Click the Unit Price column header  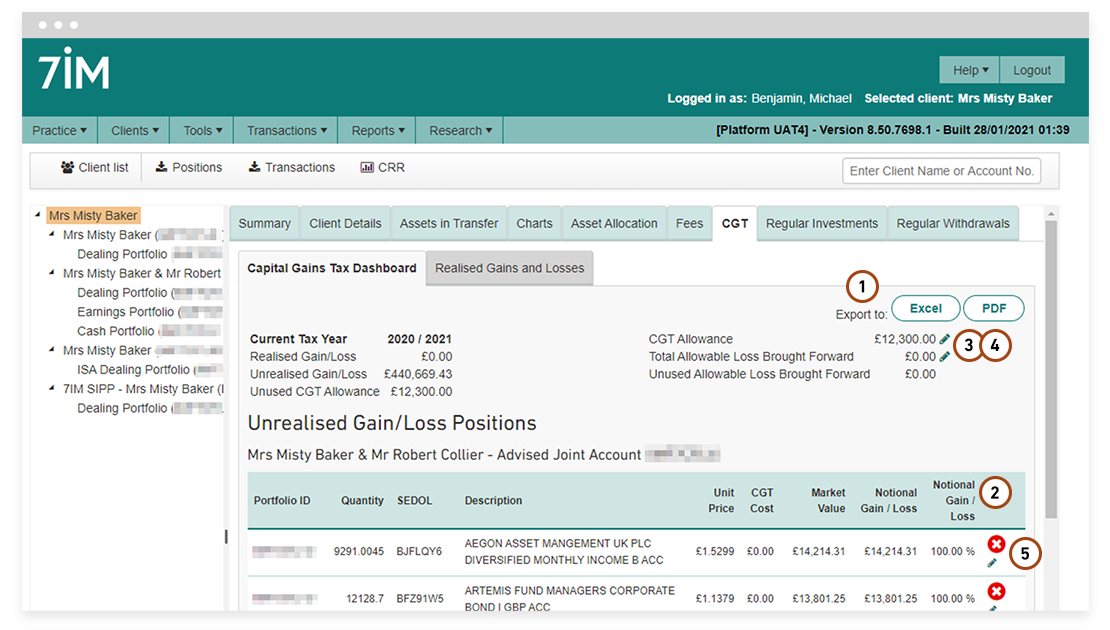(721, 500)
